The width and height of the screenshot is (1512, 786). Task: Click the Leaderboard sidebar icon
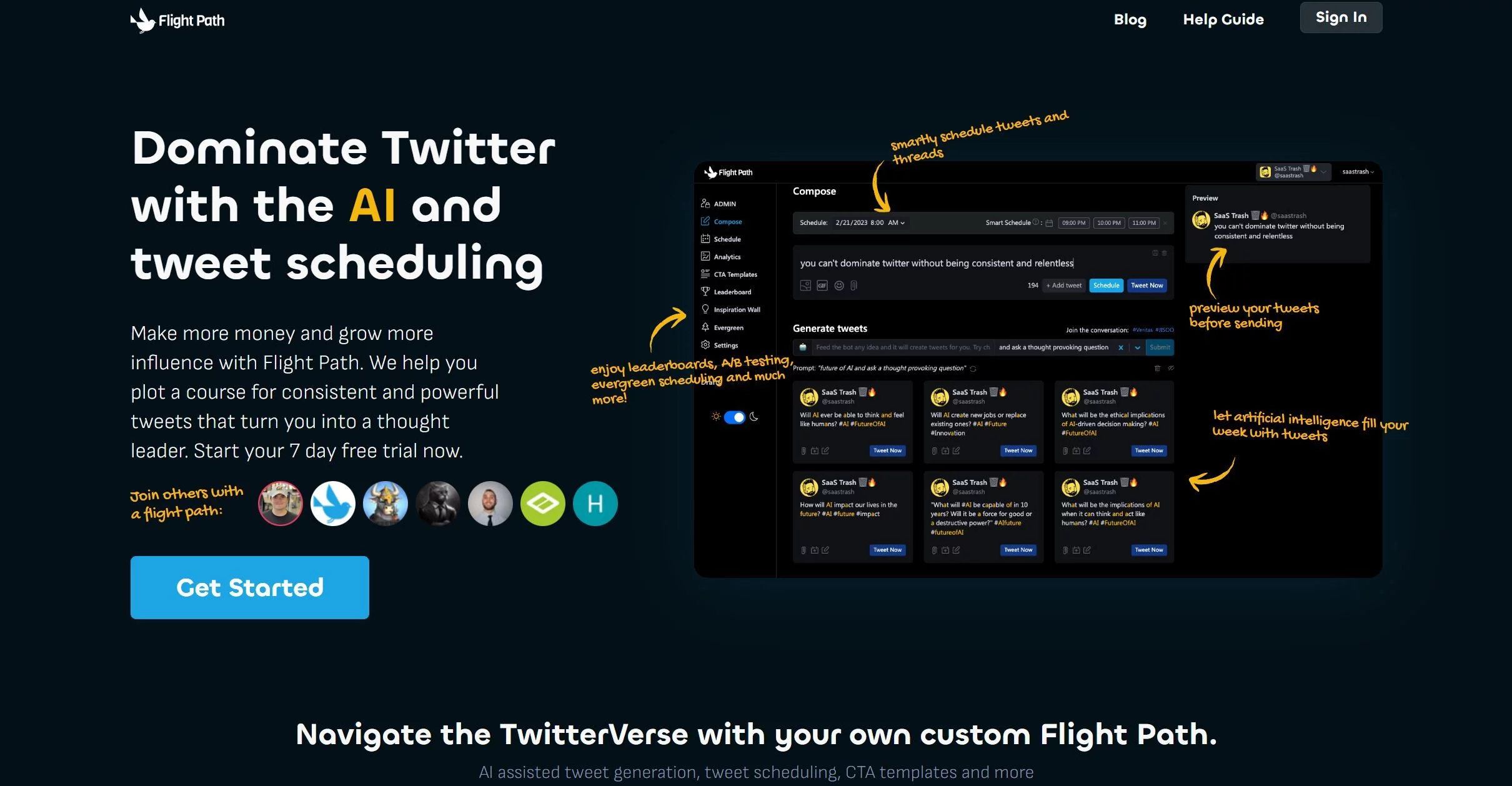(x=707, y=291)
